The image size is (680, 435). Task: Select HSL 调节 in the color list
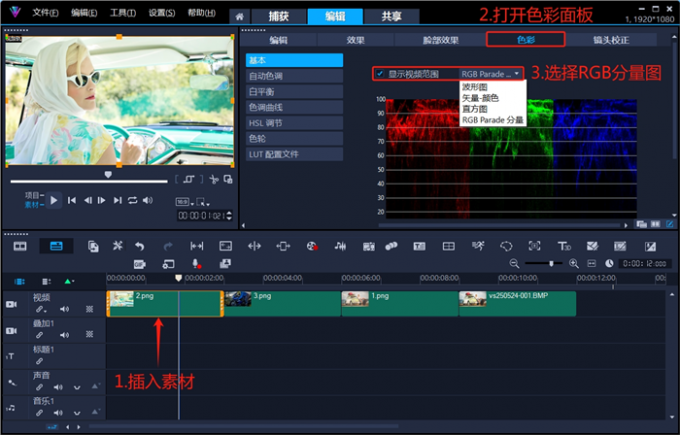294,123
